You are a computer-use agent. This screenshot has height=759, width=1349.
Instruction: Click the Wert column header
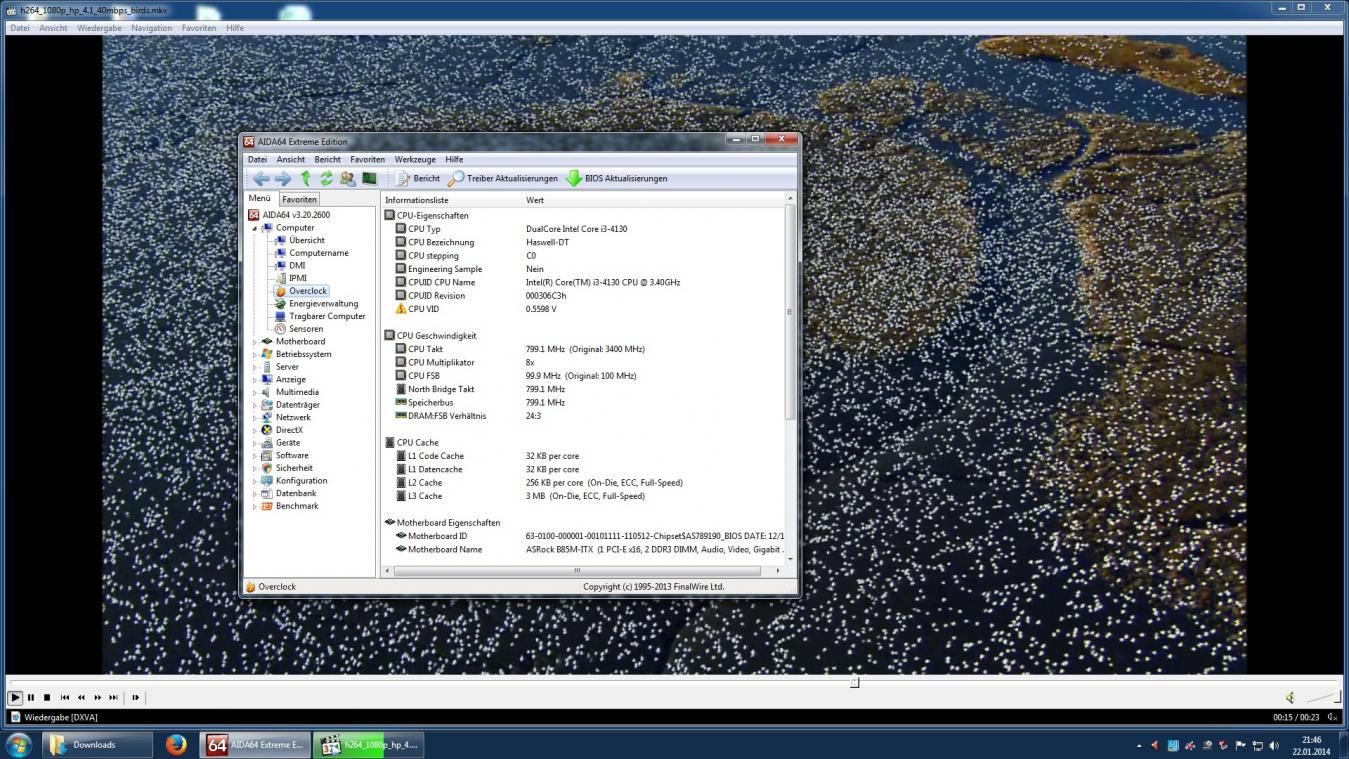(x=654, y=200)
